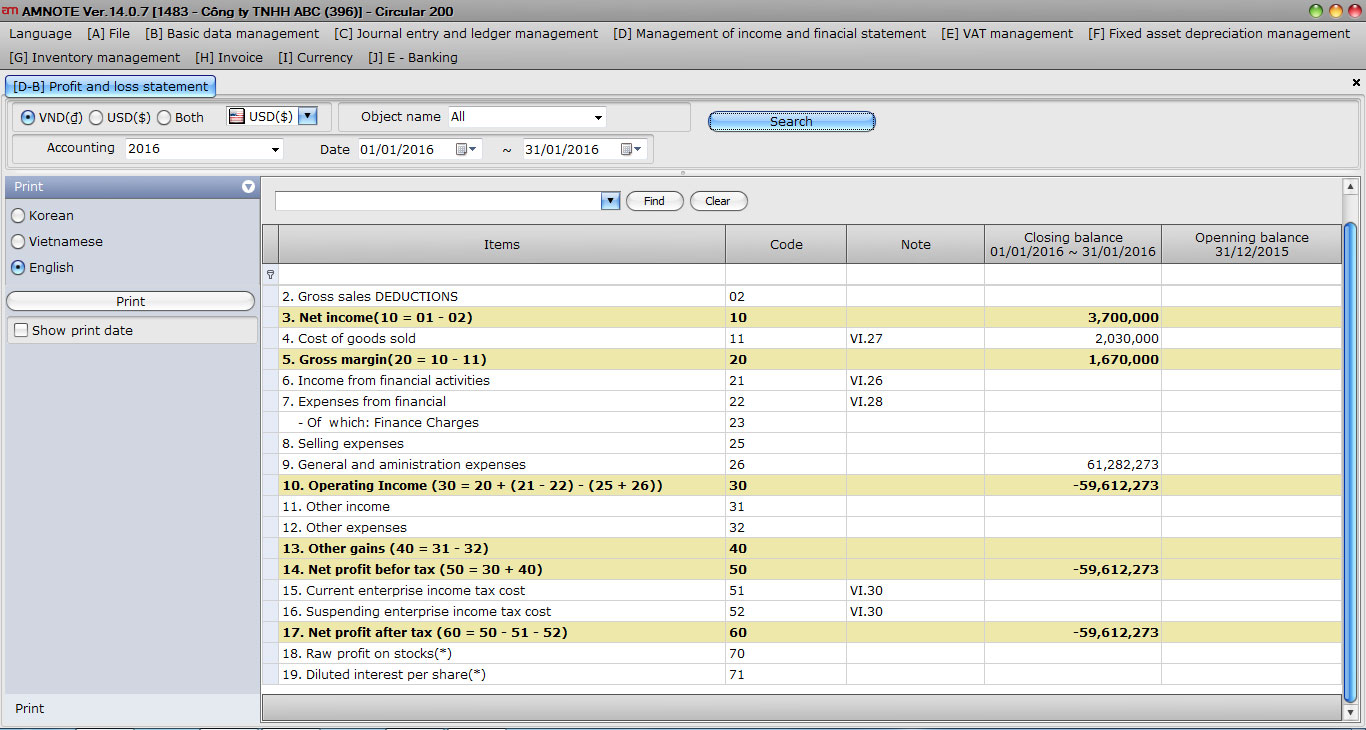Click the filter funnel icon in grid
1366x730 pixels.
(x=270, y=274)
